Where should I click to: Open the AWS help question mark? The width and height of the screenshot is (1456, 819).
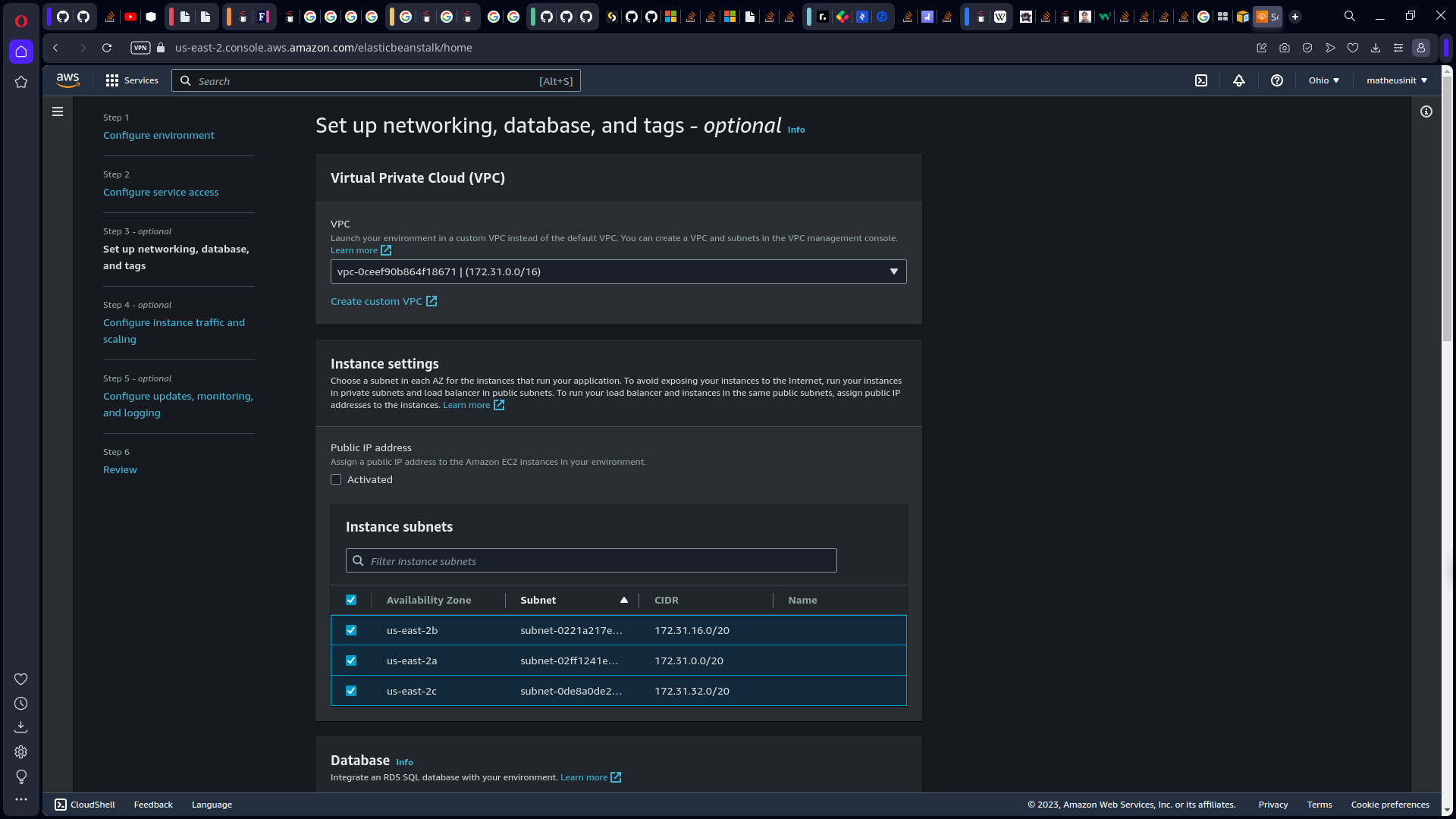pos(1277,80)
